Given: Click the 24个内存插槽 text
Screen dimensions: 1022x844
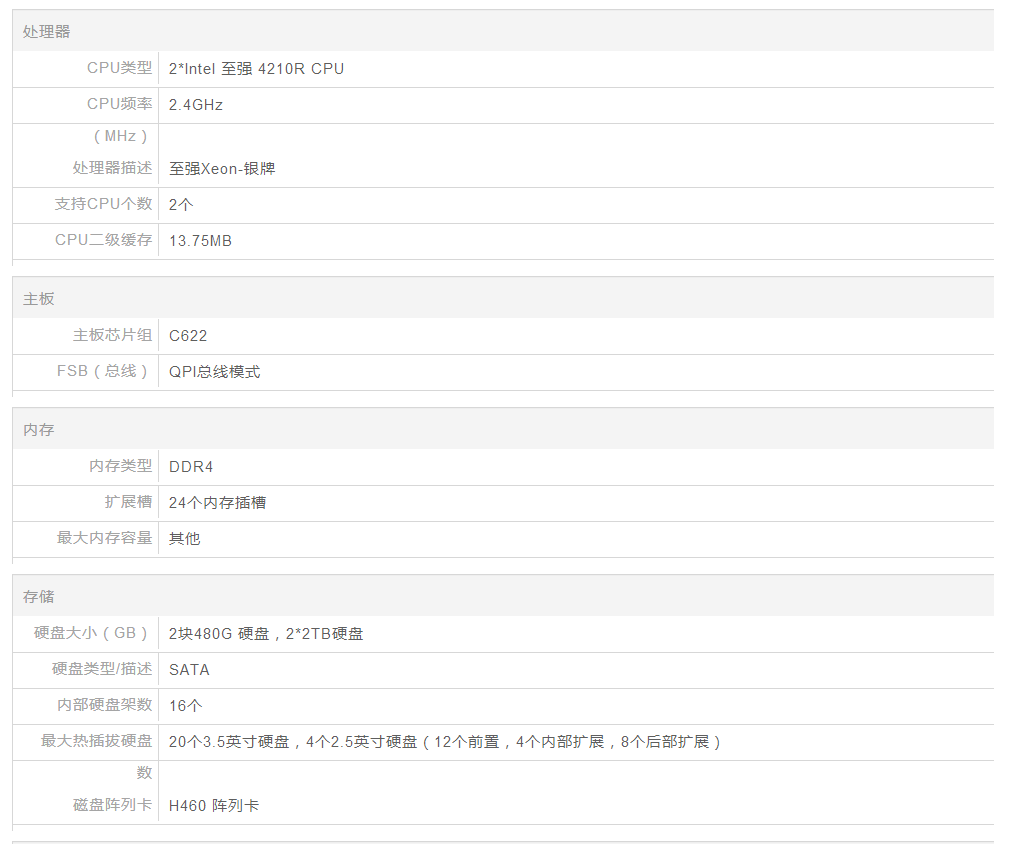Looking at the screenshot, I should point(217,502).
